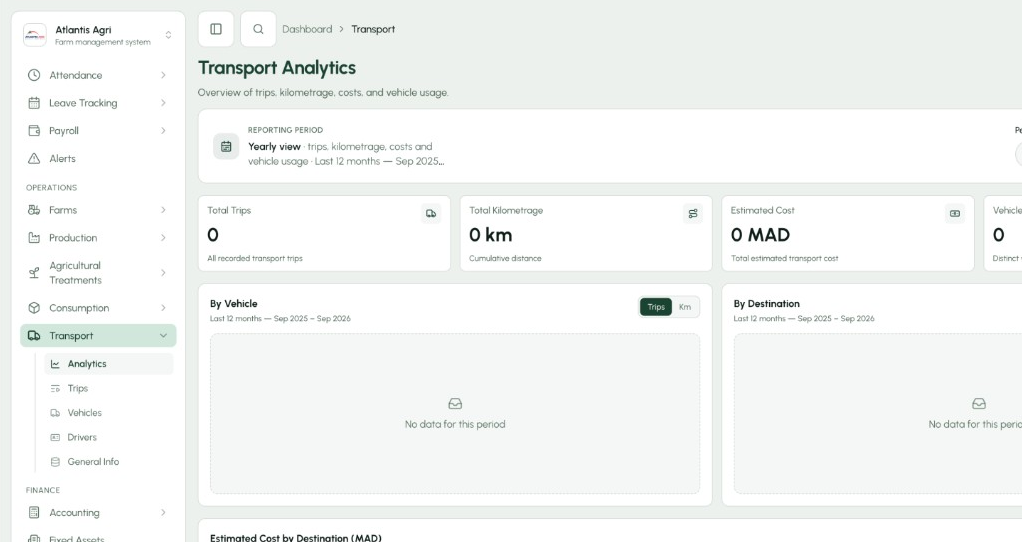The height and width of the screenshot is (542, 1022).
Task: Click the Payroll wallet icon
Action: coord(34,131)
